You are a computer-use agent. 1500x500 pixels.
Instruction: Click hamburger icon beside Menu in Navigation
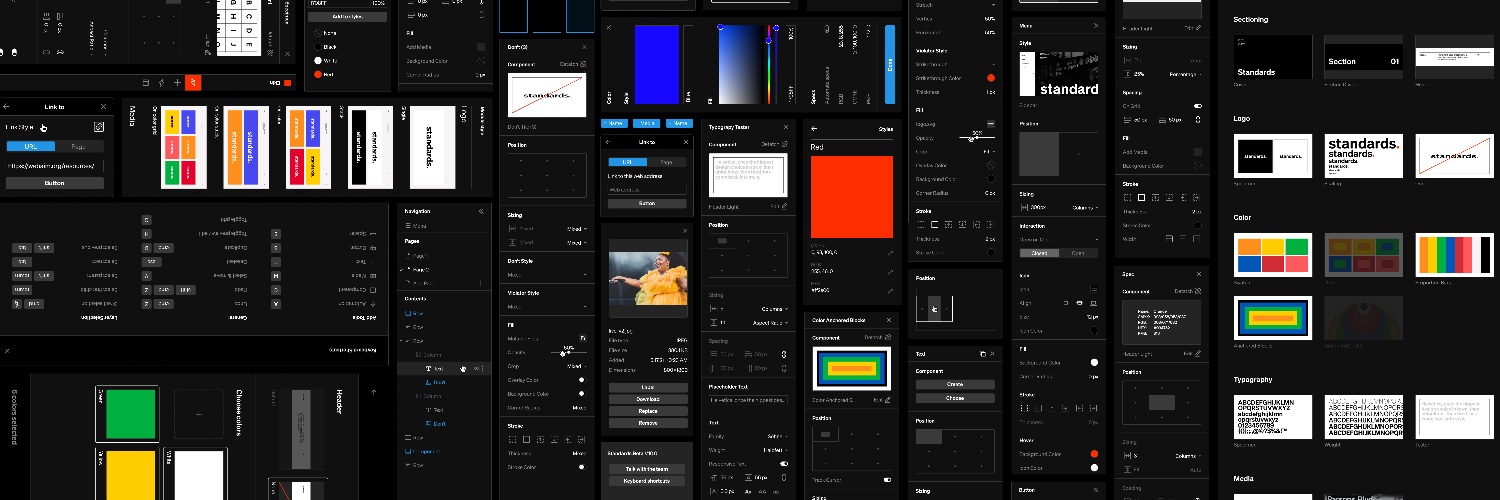click(x=407, y=226)
